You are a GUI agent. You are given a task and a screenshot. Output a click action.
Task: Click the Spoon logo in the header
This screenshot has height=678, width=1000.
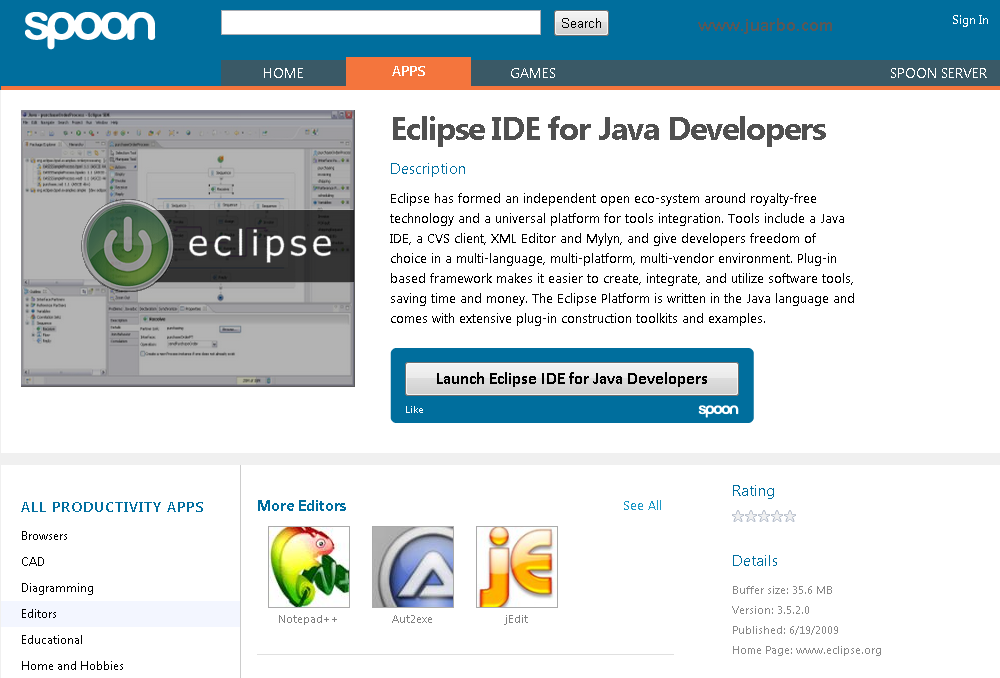pos(89,28)
